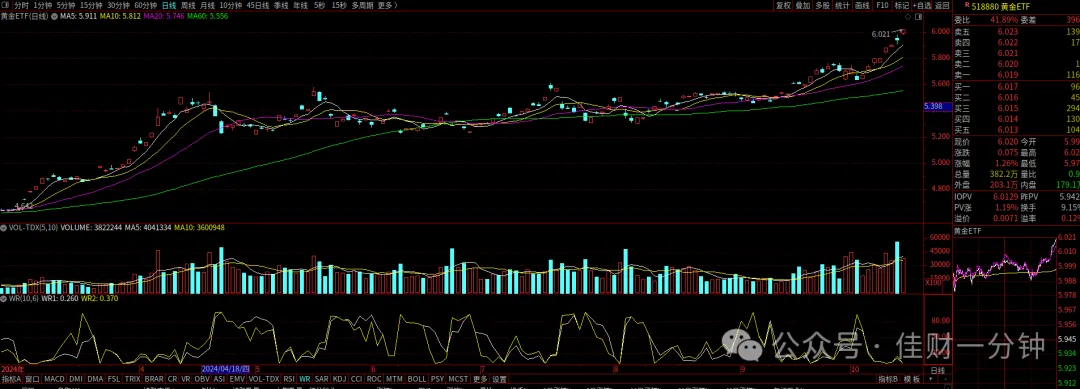Open the 多周期 multi-period selector
The image size is (1080, 389).
pos(364,6)
